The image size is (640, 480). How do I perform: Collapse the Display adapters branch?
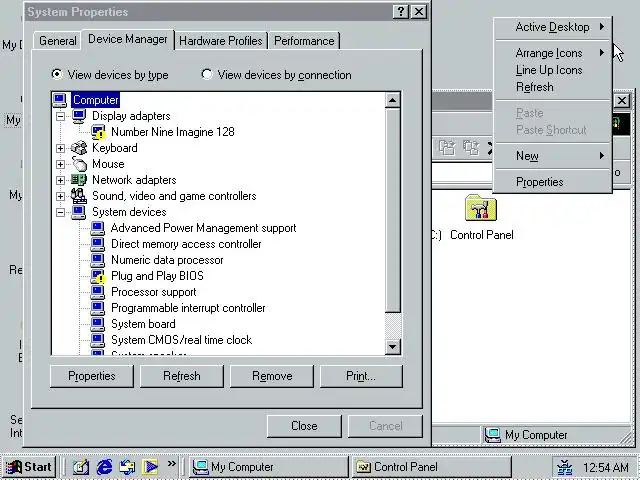pos(60,116)
